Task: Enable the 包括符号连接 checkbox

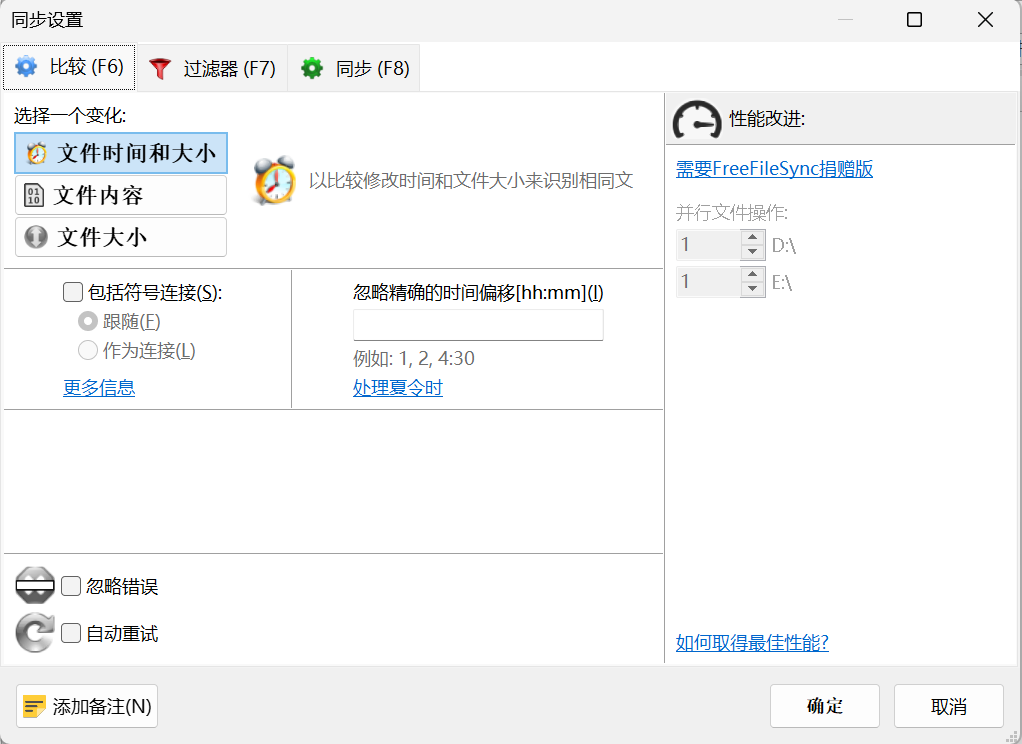Action: pos(72,291)
